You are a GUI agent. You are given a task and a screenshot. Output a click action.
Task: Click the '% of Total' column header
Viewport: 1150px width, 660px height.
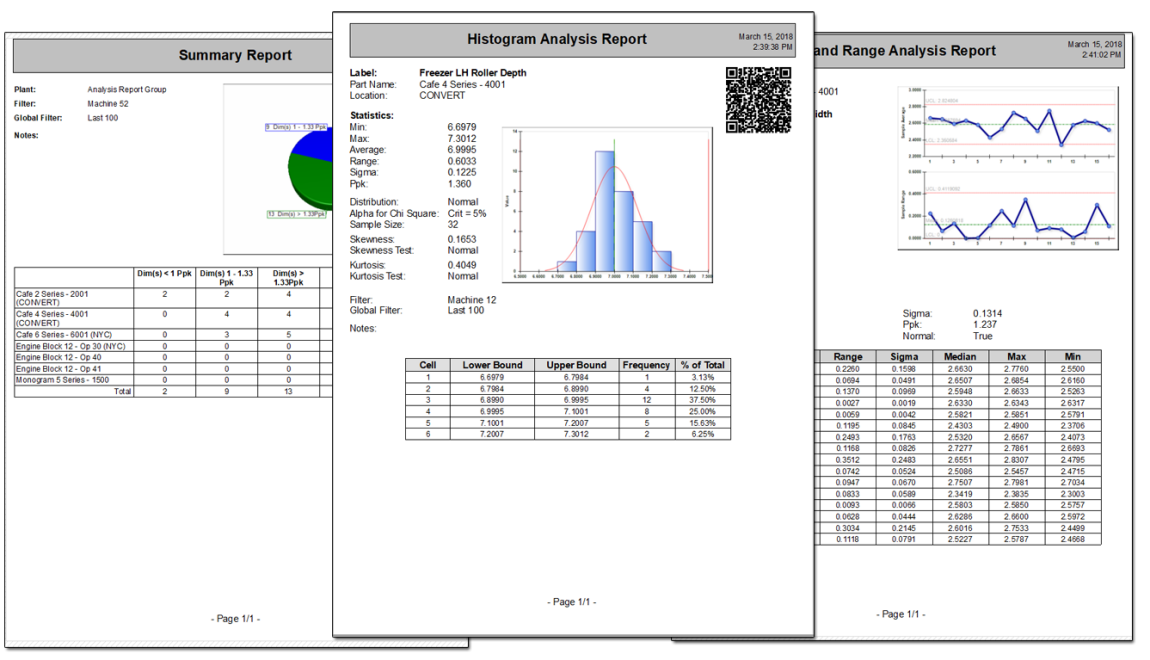point(702,365)
